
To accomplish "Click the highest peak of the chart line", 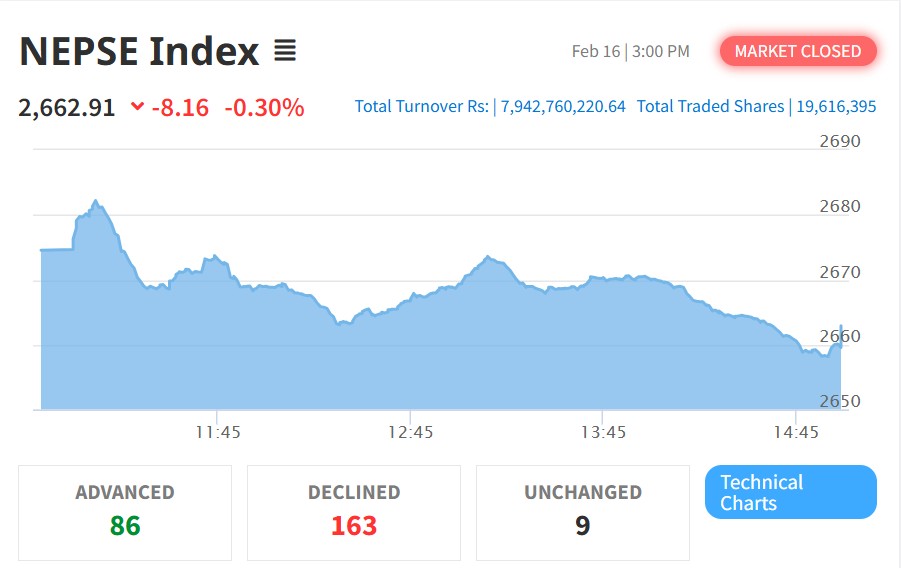I will [95, 201].
